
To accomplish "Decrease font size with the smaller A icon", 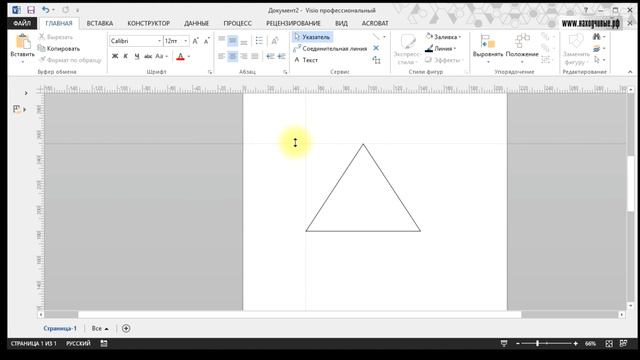I will (207, 41).
